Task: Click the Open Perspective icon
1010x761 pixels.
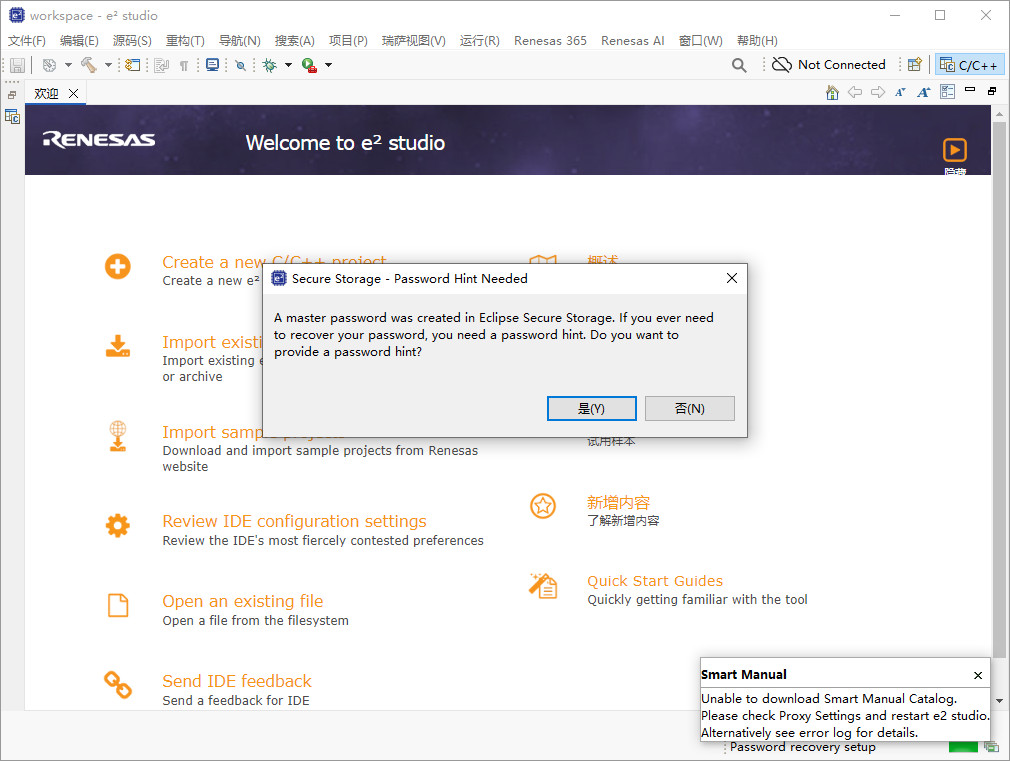Action: 915,64
